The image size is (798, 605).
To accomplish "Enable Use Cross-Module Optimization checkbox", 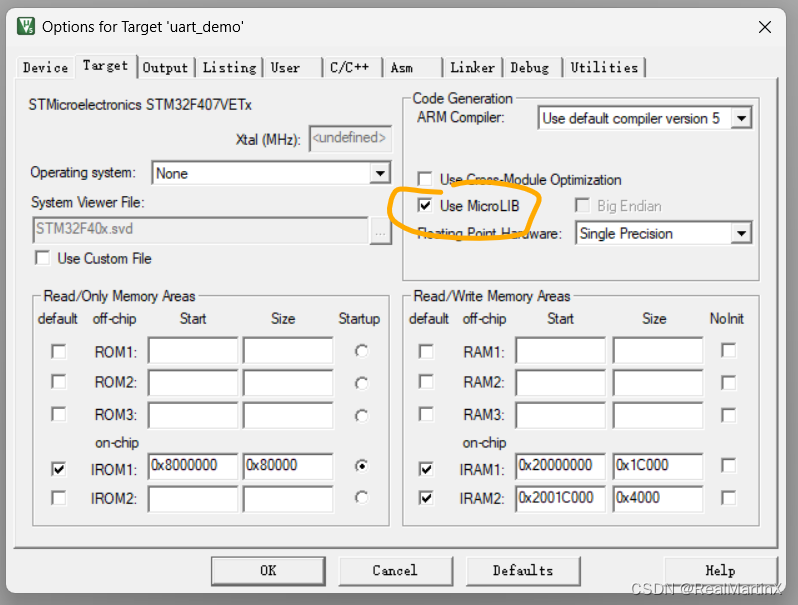I will pyautogui.click(x=425, y=179).
